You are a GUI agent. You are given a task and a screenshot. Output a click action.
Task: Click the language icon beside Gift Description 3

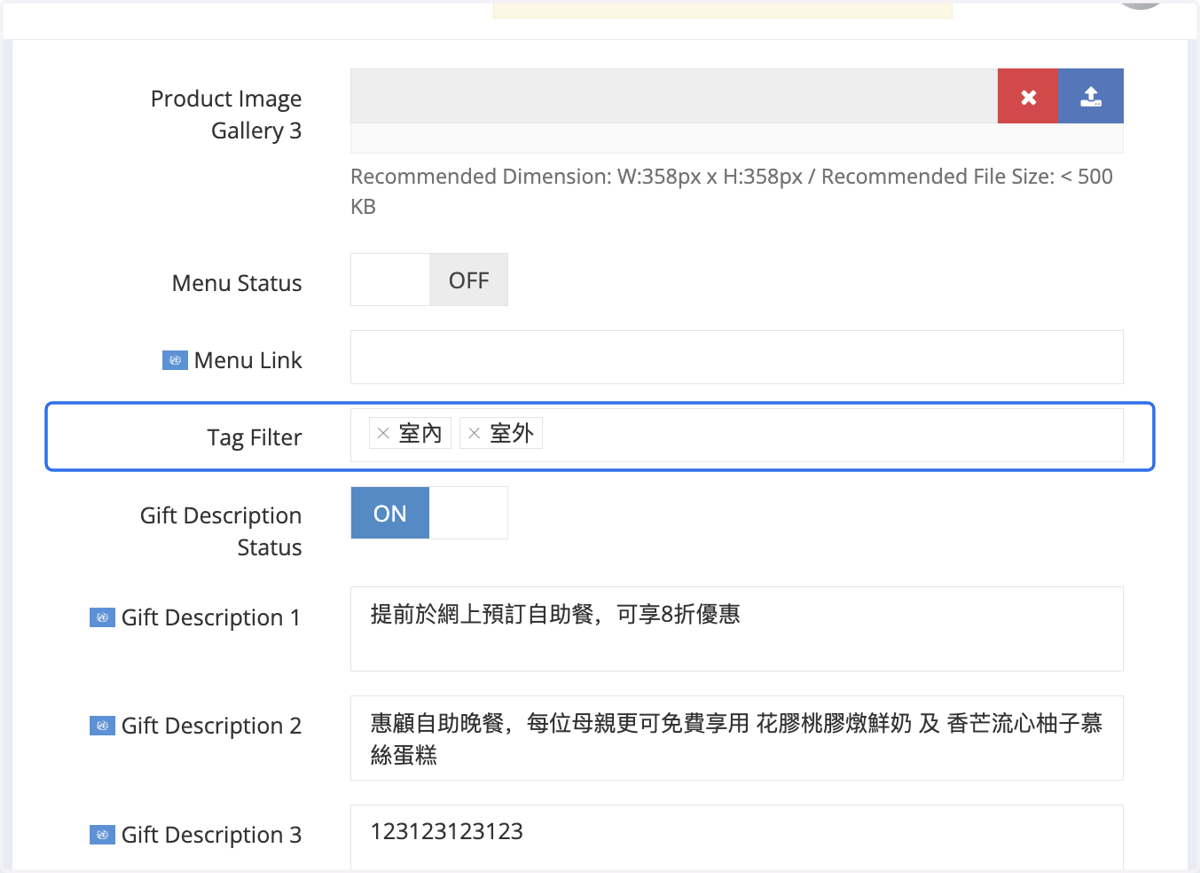tap(102, 835)
